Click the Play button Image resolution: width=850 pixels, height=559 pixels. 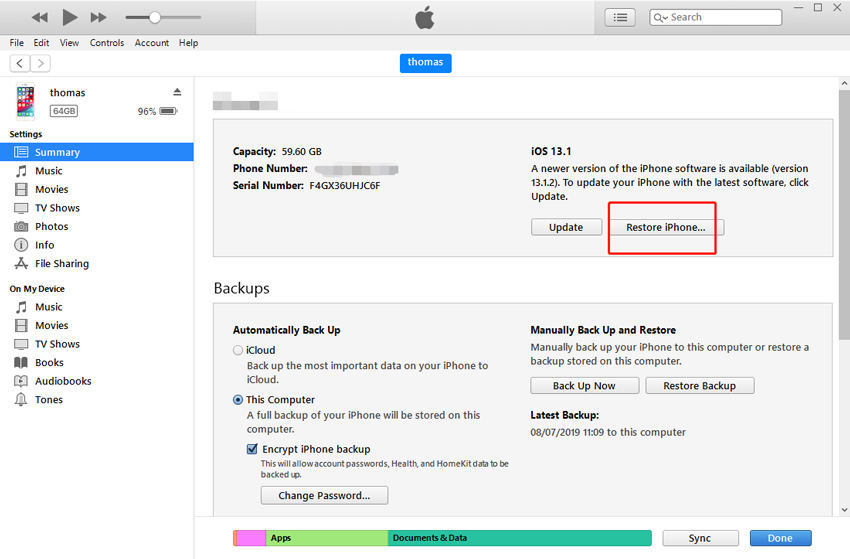pos(69,17)
